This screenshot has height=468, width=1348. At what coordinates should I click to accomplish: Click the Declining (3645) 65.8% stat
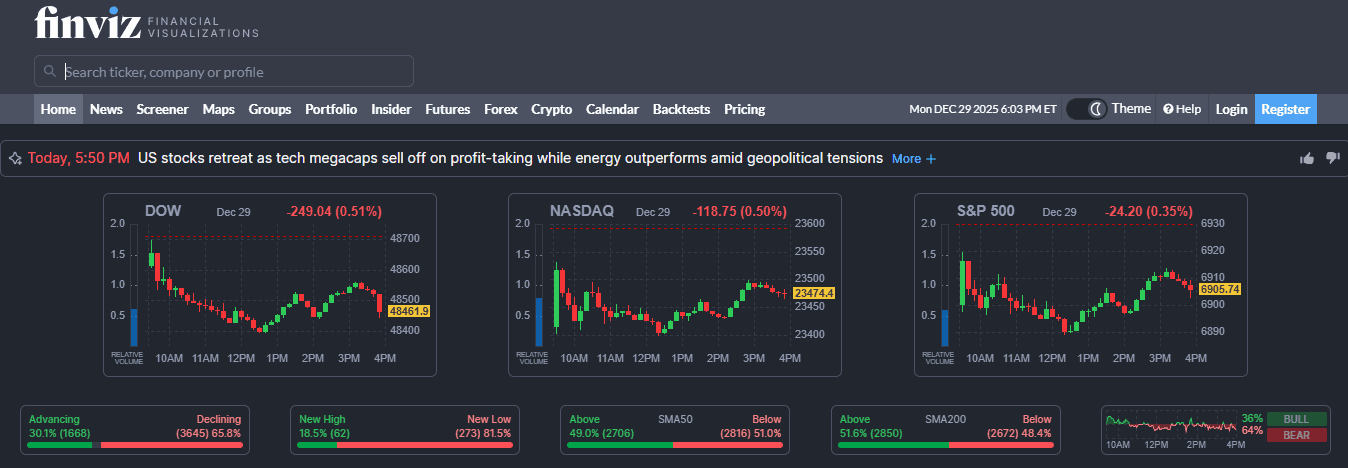208,426
